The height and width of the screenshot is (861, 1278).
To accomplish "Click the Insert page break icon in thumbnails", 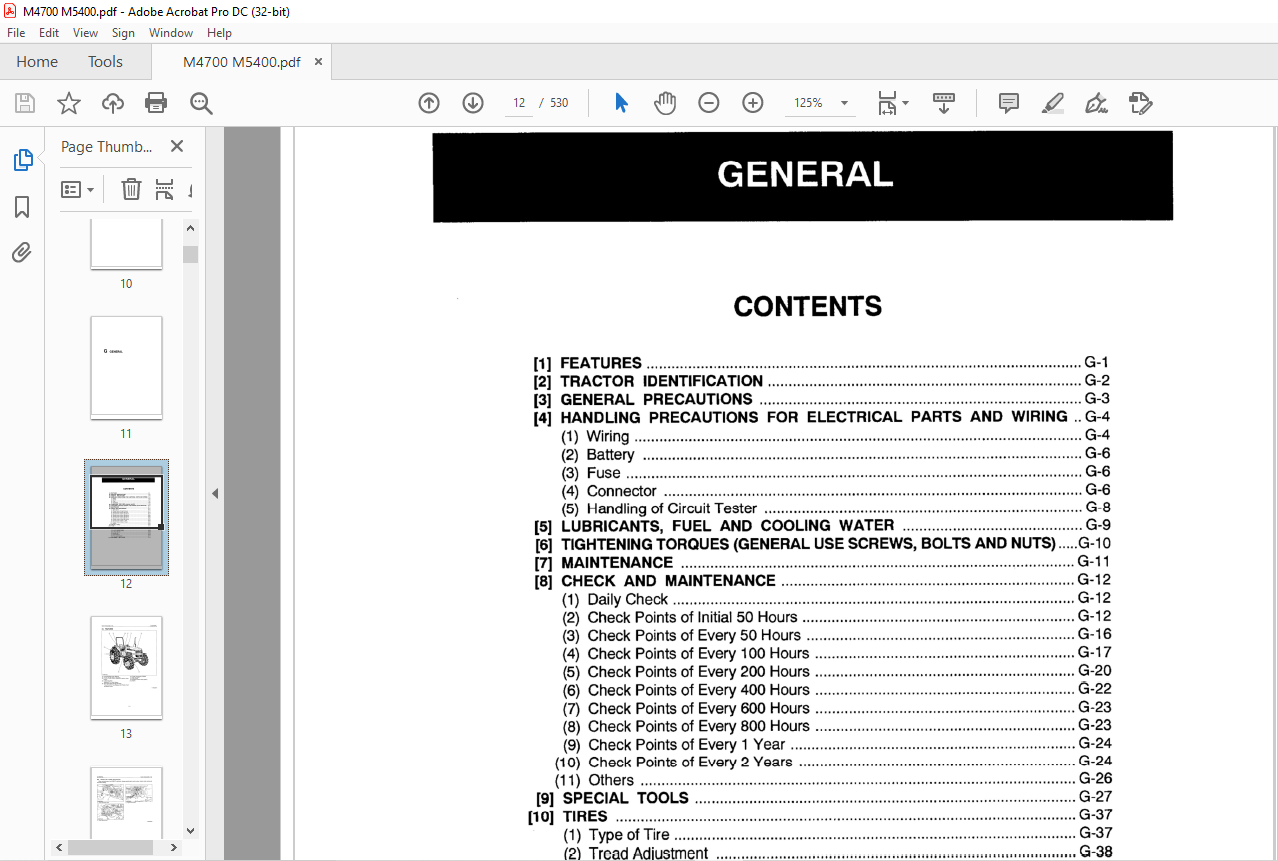I will tap(165, 189).
